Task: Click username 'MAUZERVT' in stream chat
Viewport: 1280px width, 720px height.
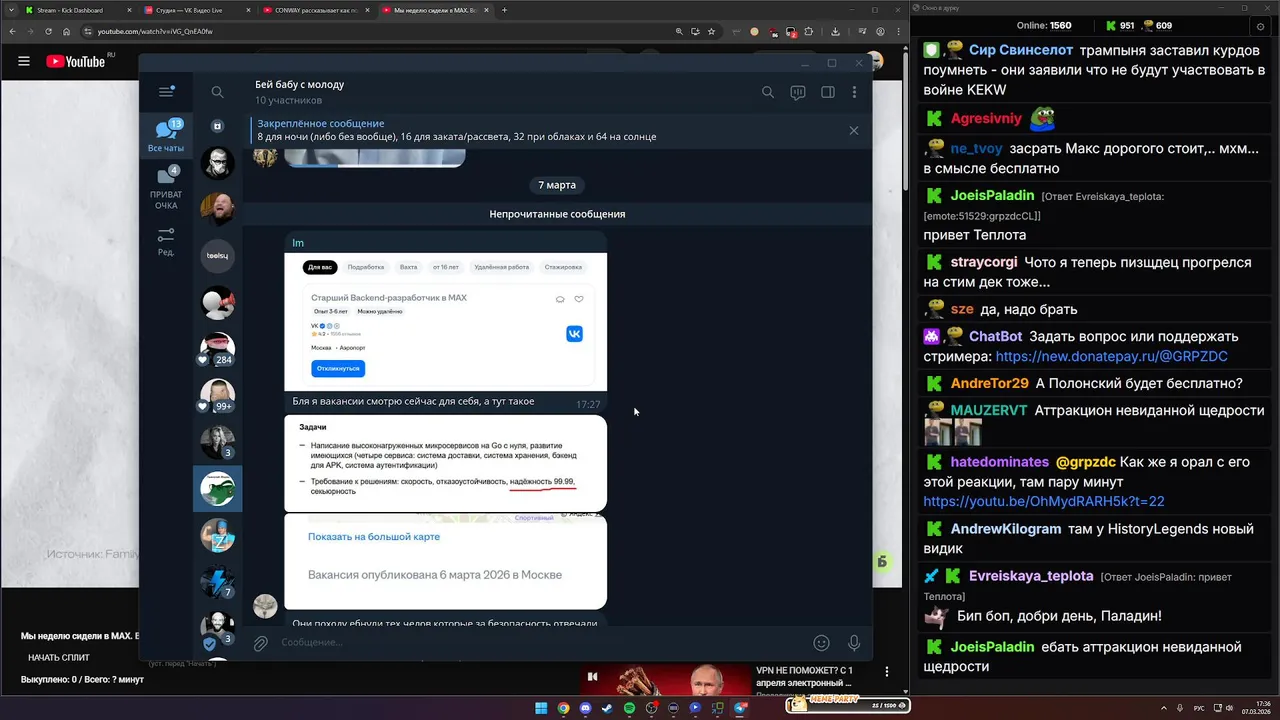Action: coord(988,410)
